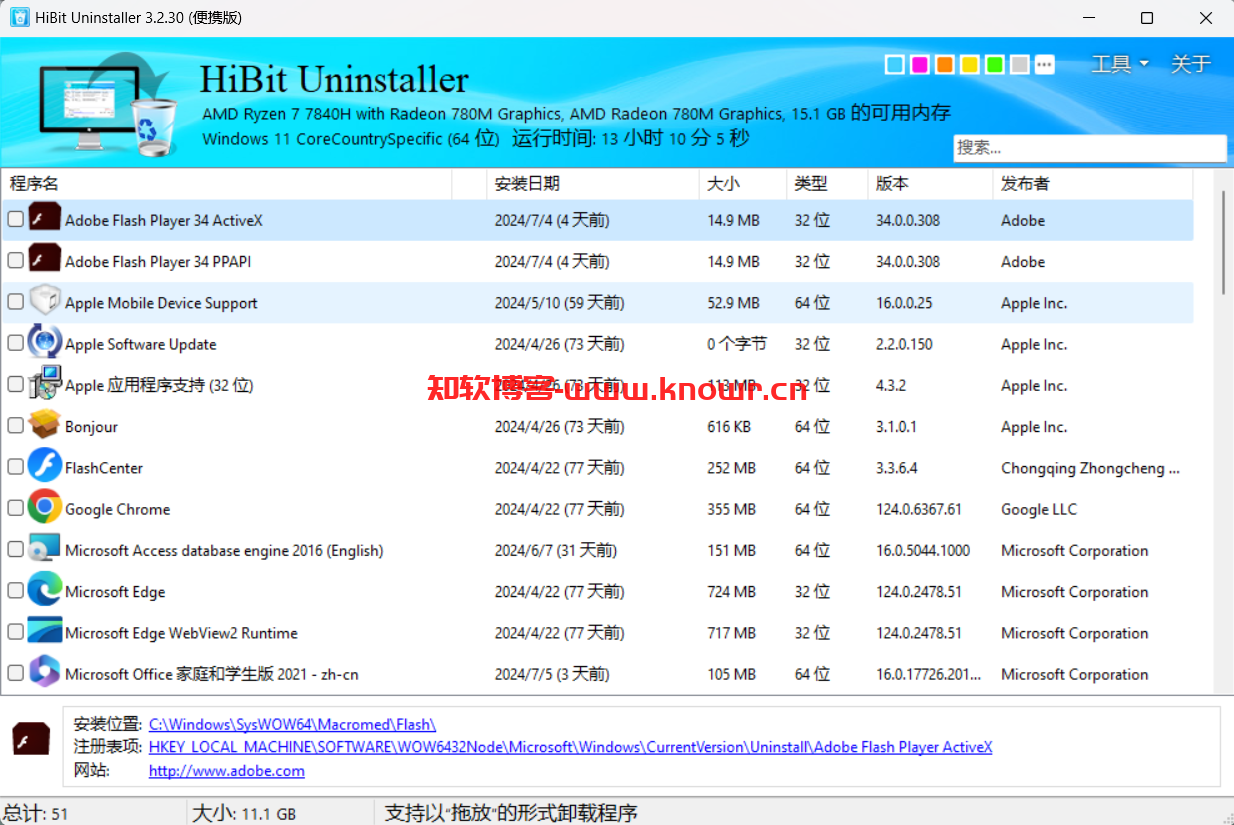Check the Microsoft Edge checkbox
Viewport: 1234px width, 825px height.
pos(15,590)
